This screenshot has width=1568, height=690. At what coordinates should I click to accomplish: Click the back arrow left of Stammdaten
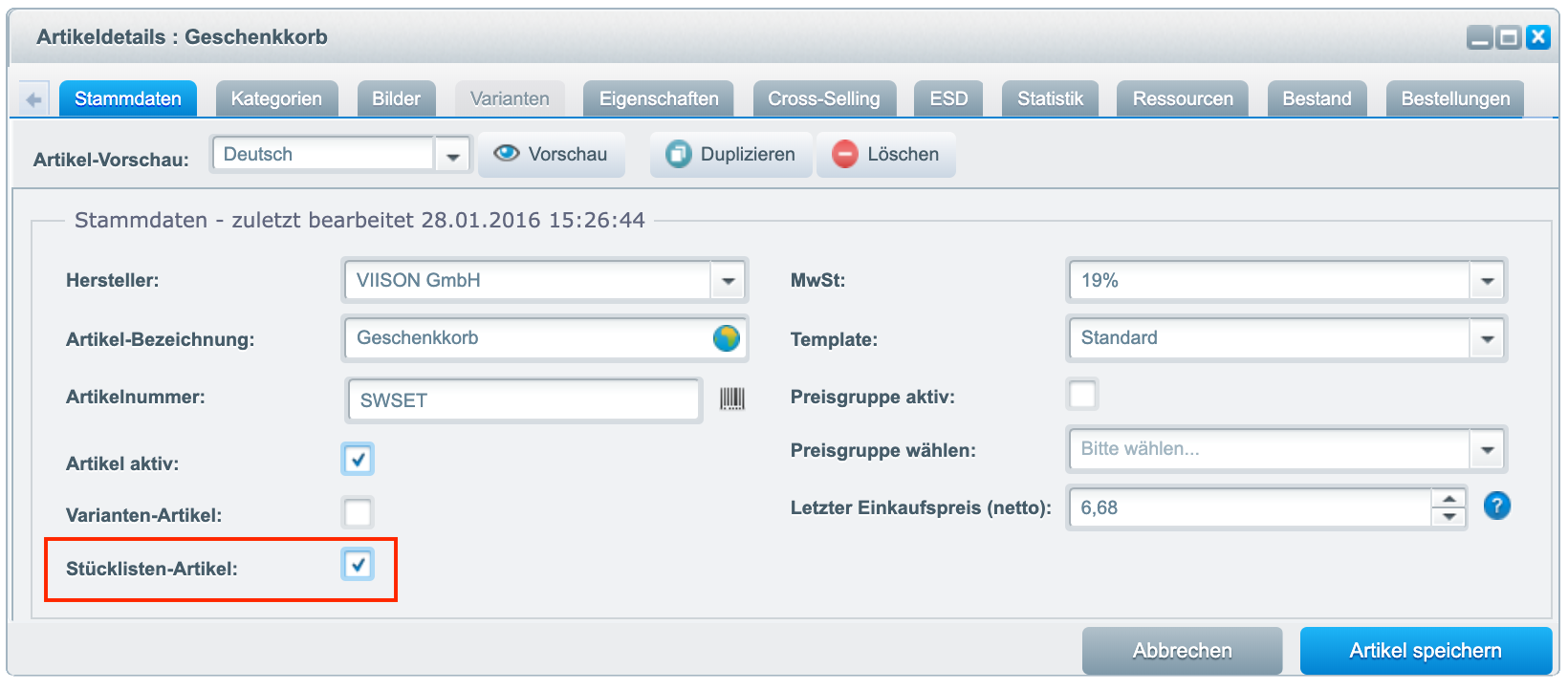pos(34,99)
